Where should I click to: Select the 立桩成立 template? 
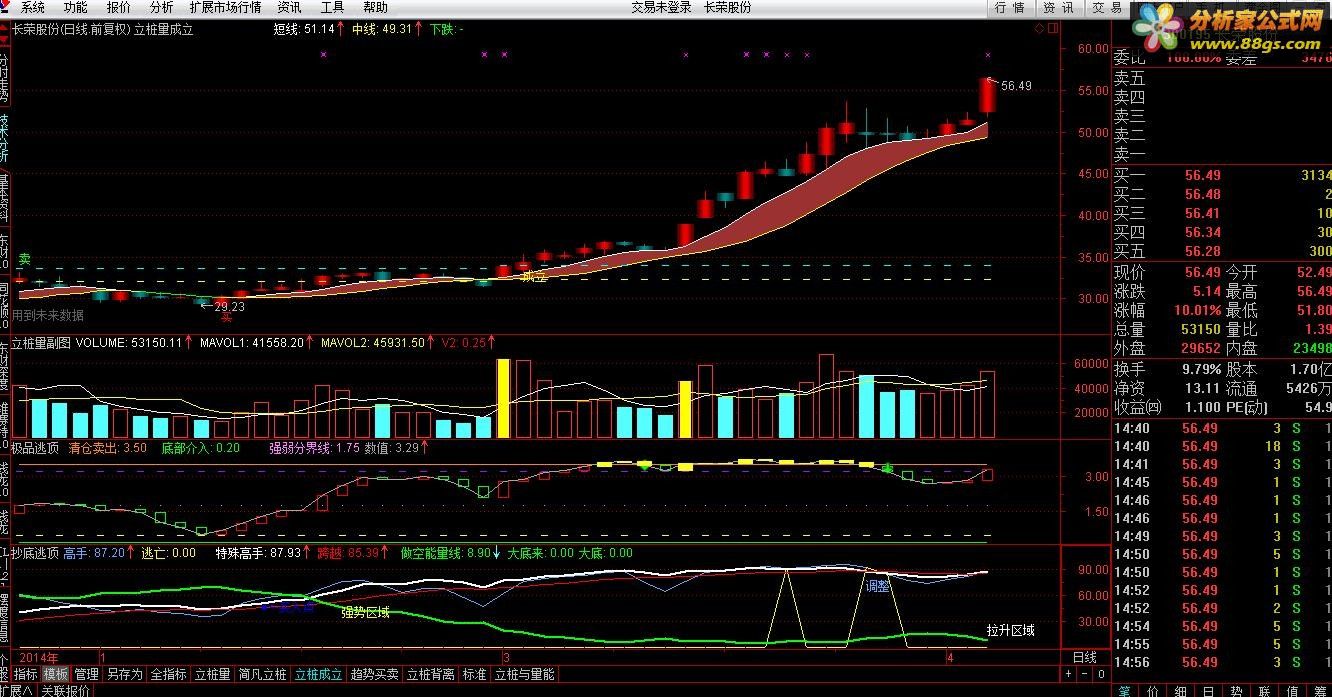pyautogui.click(x=318, y=675)
